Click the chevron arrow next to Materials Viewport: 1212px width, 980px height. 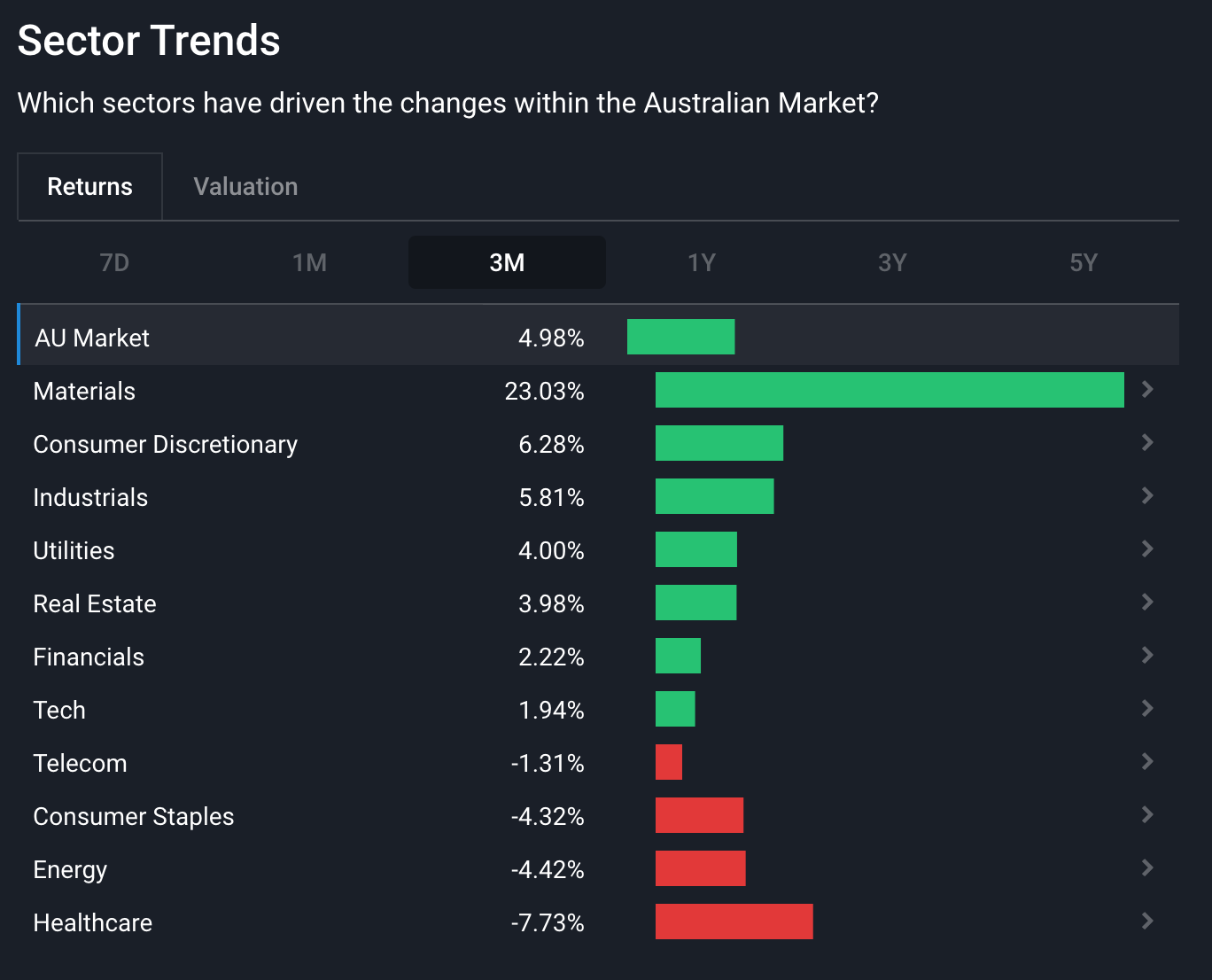(x=1147, y=390)
